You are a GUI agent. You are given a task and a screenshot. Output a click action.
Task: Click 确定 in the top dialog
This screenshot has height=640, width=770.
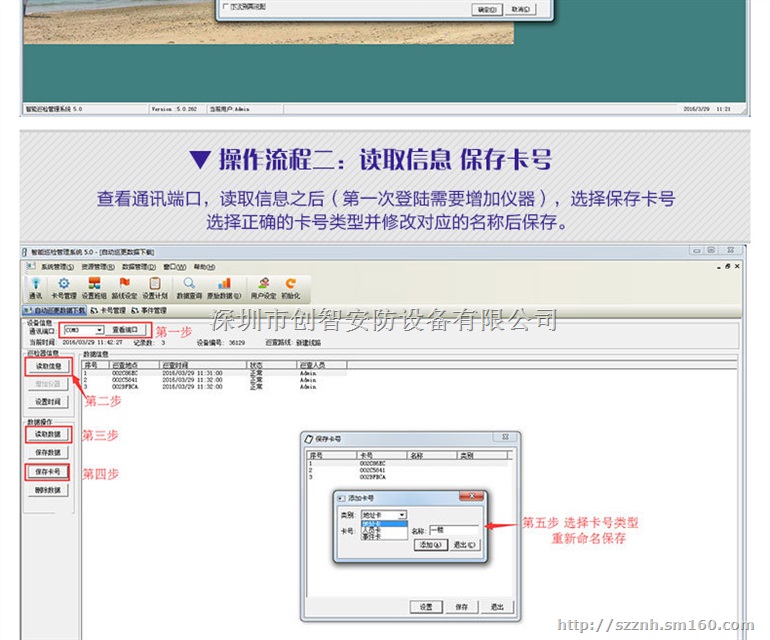point(487,9)
